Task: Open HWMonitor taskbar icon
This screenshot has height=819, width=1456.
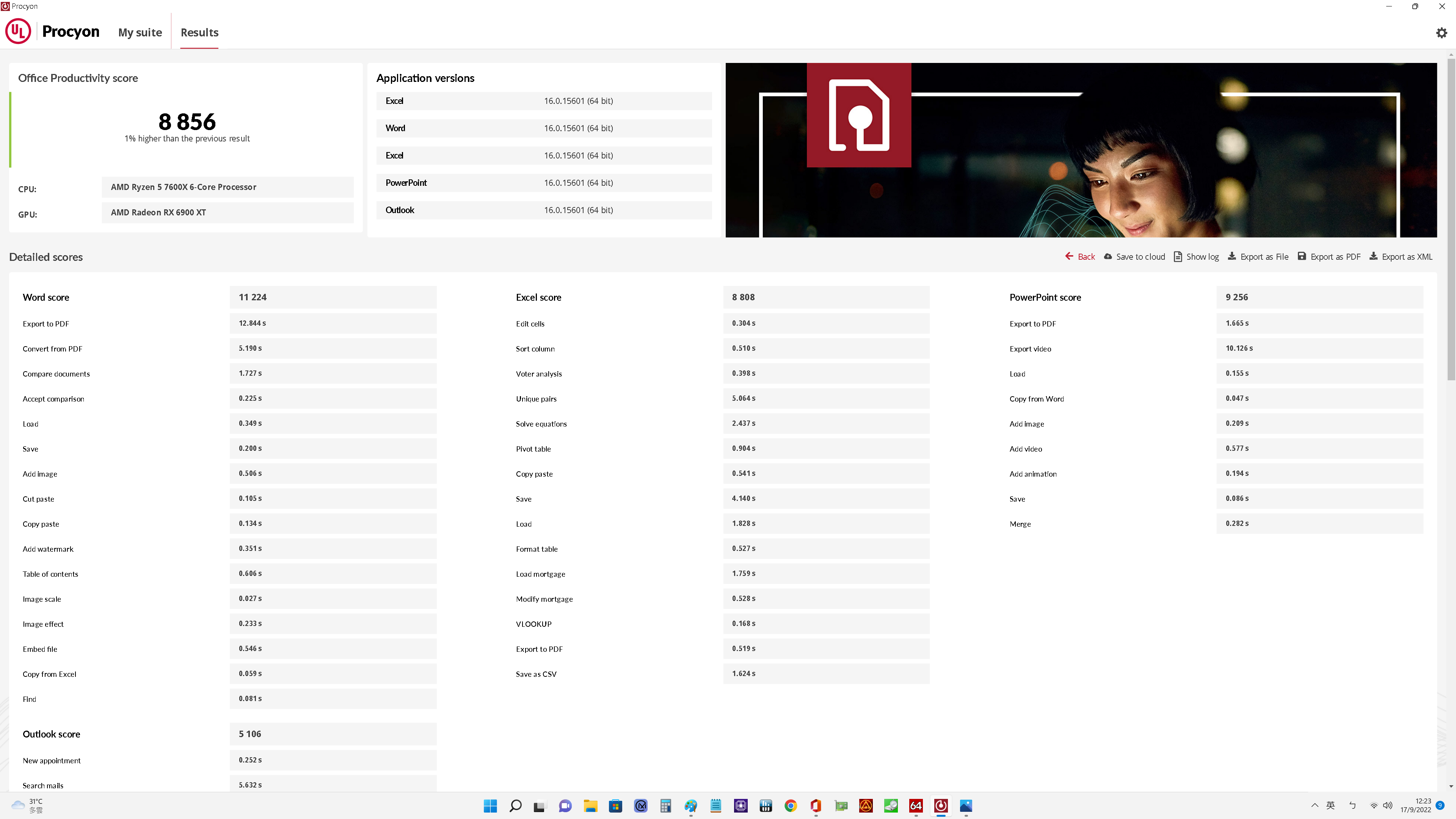Action: [x=765, y=805]
